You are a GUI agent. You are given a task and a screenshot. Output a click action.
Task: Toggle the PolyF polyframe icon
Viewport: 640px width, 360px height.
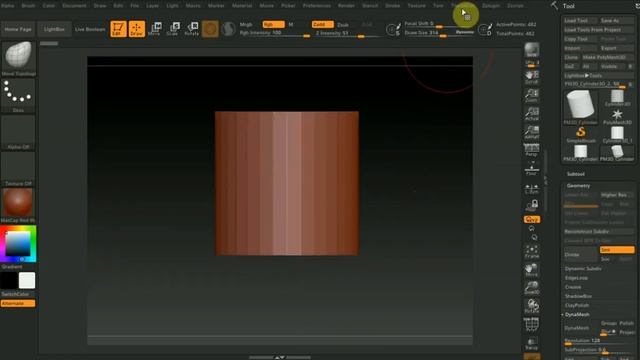coord(532,325)
